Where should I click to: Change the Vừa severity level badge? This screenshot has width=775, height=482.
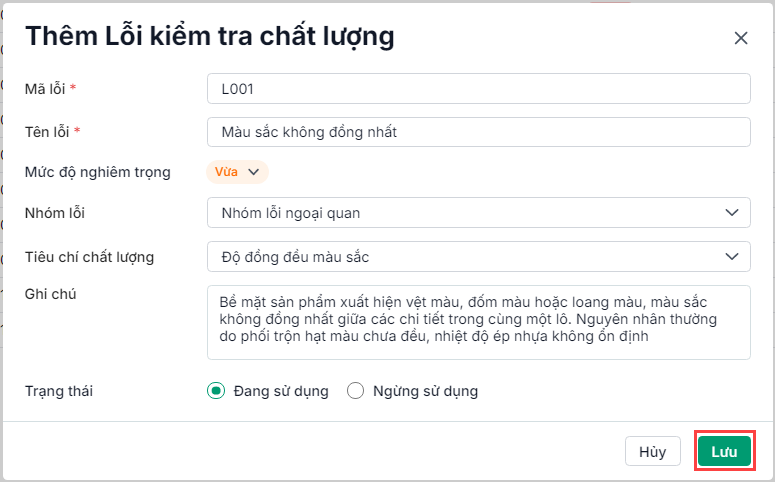tap(227, 172)
